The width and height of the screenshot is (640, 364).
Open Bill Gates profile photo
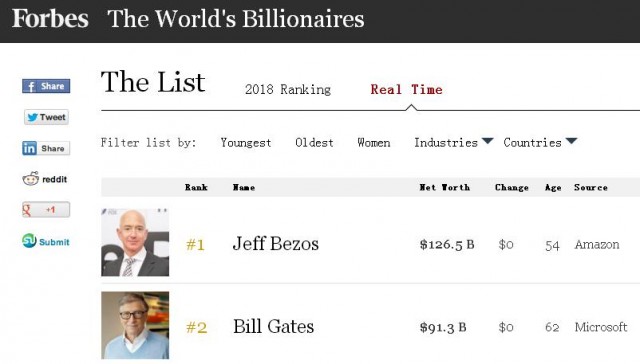[x=135, y=325]
